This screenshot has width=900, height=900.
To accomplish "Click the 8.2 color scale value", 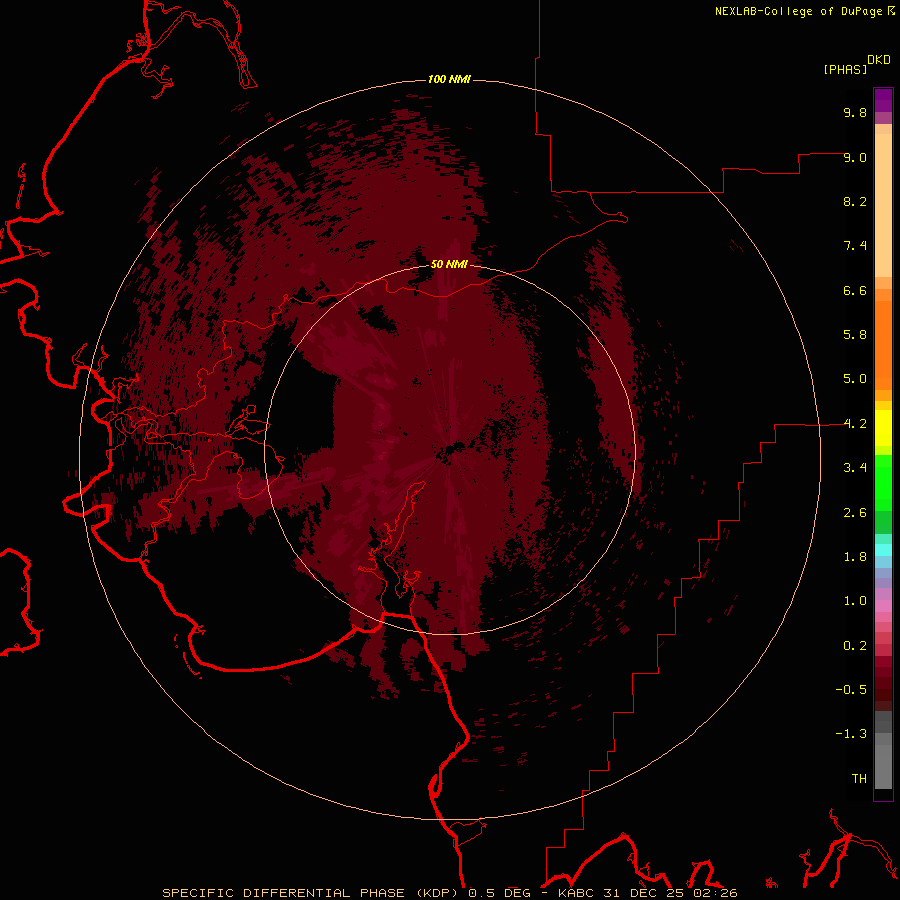I will coord(855,202).
